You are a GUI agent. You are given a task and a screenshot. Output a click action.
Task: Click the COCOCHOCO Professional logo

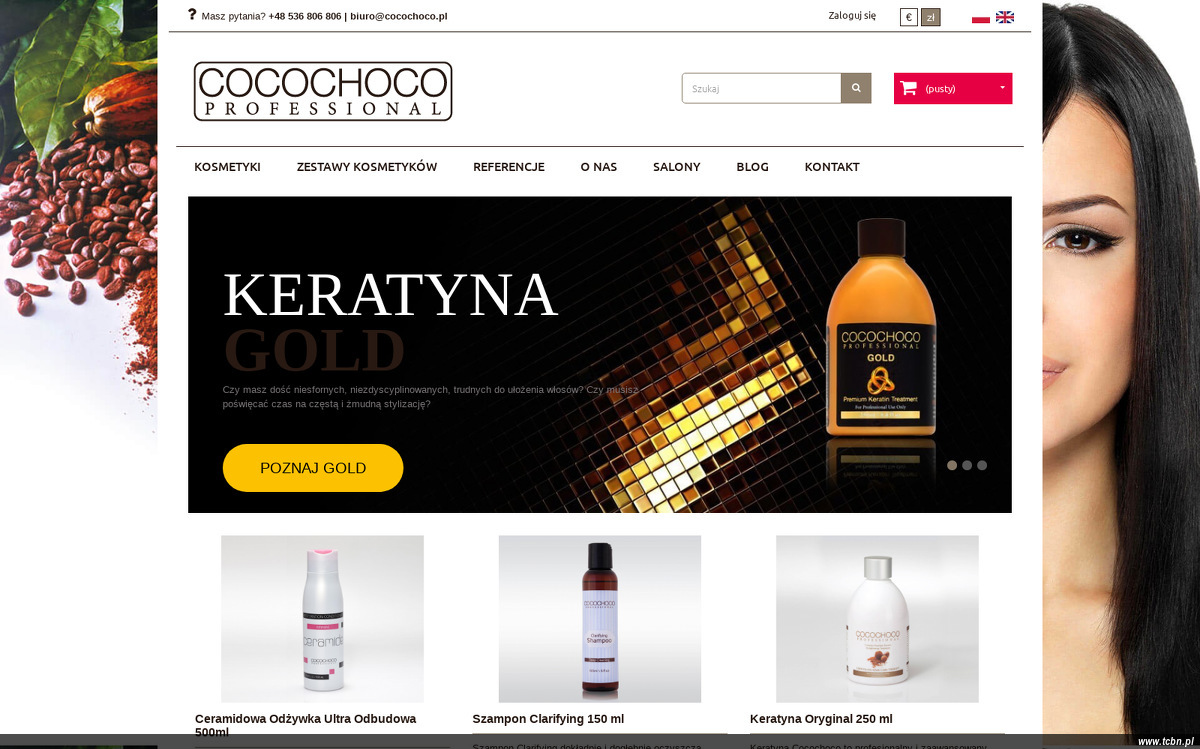click(323, 91)
